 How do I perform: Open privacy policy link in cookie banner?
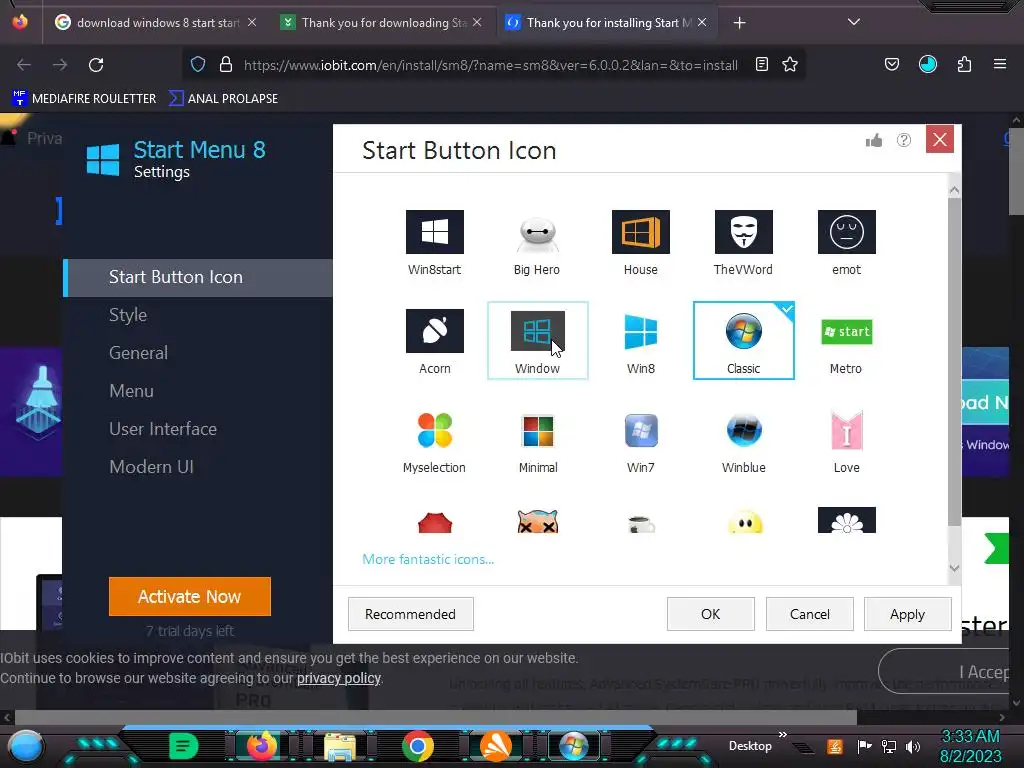tap(338, 678)
